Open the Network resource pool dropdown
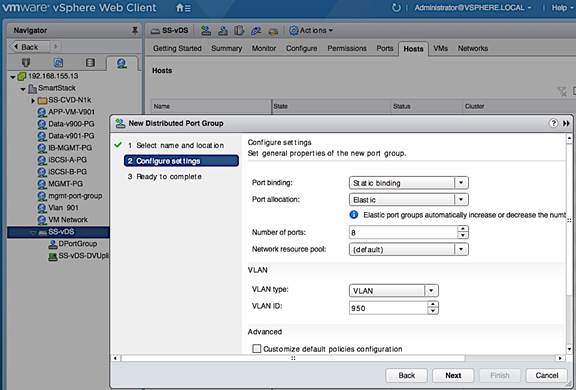Screen dimensions: 576x390 pos(408,249)
